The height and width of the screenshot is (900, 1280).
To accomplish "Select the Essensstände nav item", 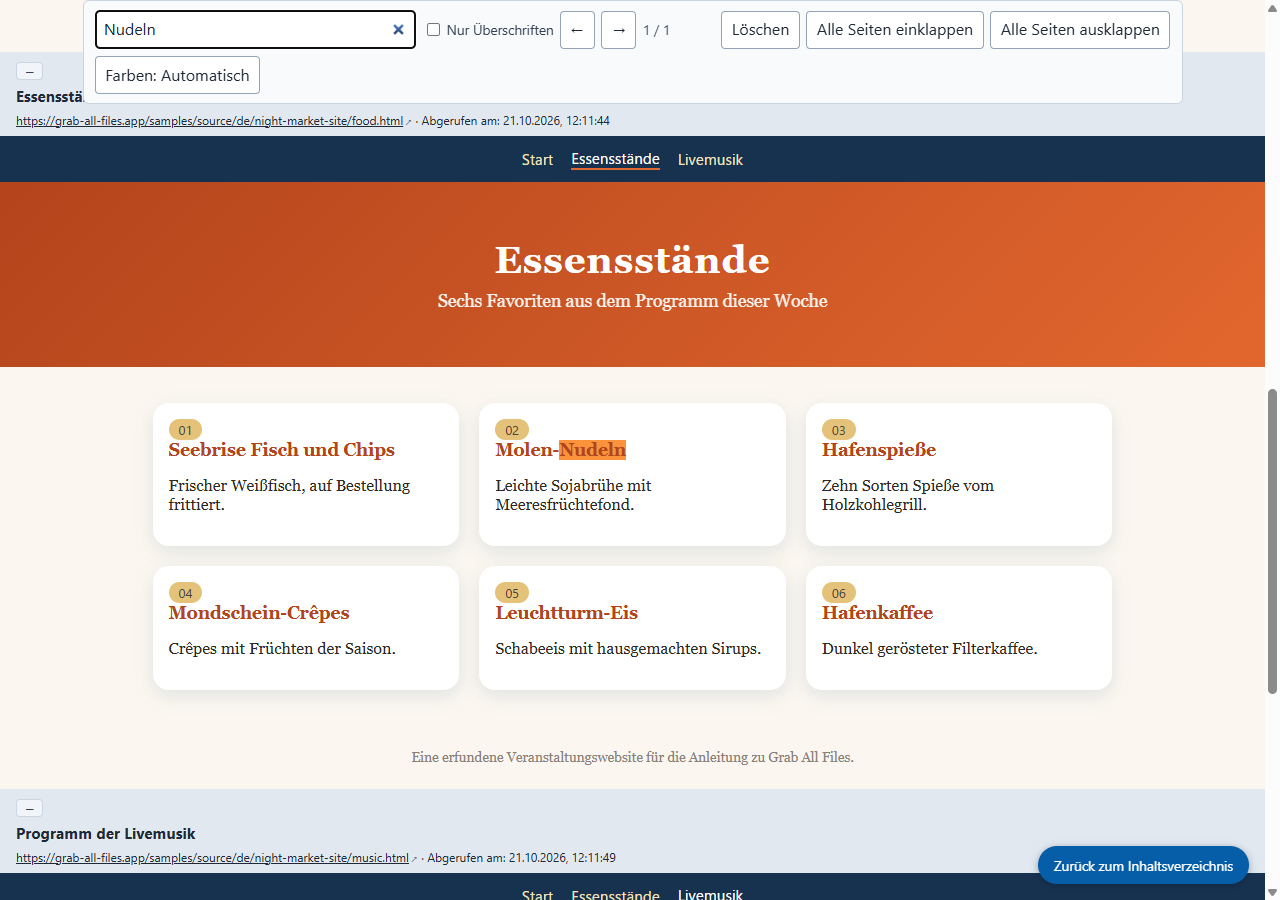I will [615, 160].
